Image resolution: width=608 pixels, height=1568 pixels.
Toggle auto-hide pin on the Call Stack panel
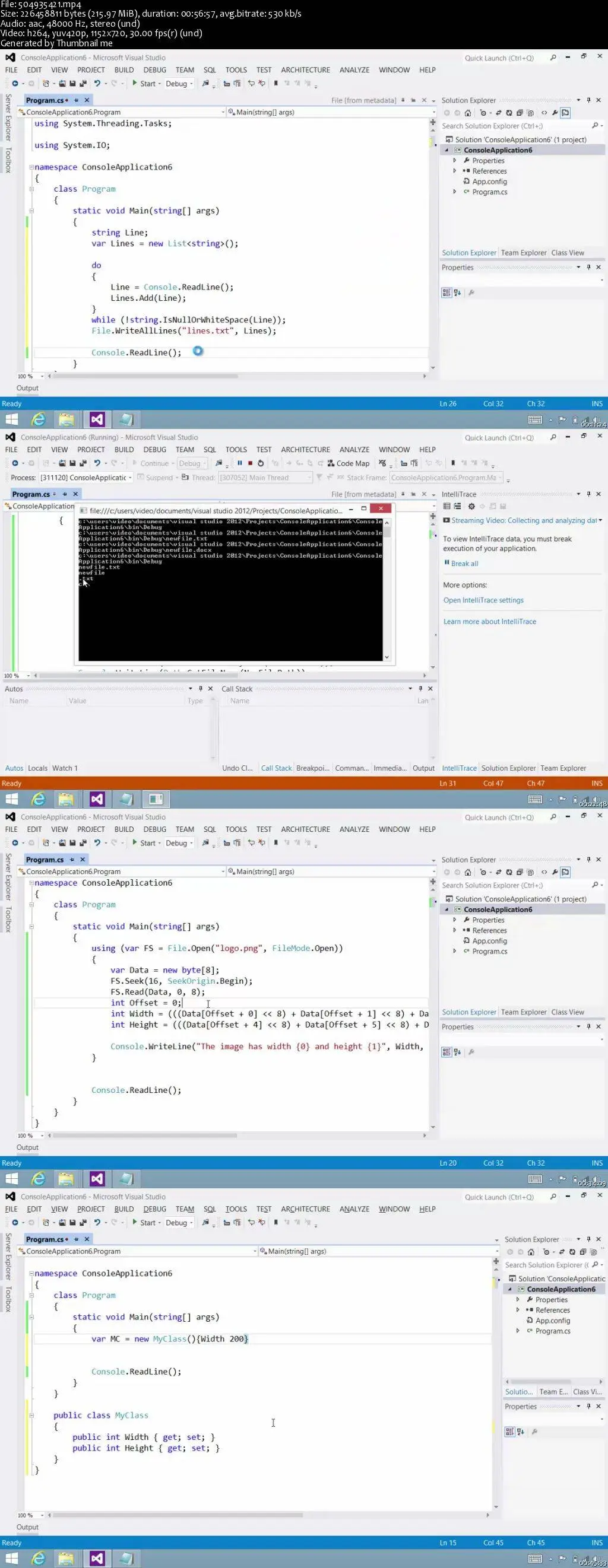tap(420, 688)
